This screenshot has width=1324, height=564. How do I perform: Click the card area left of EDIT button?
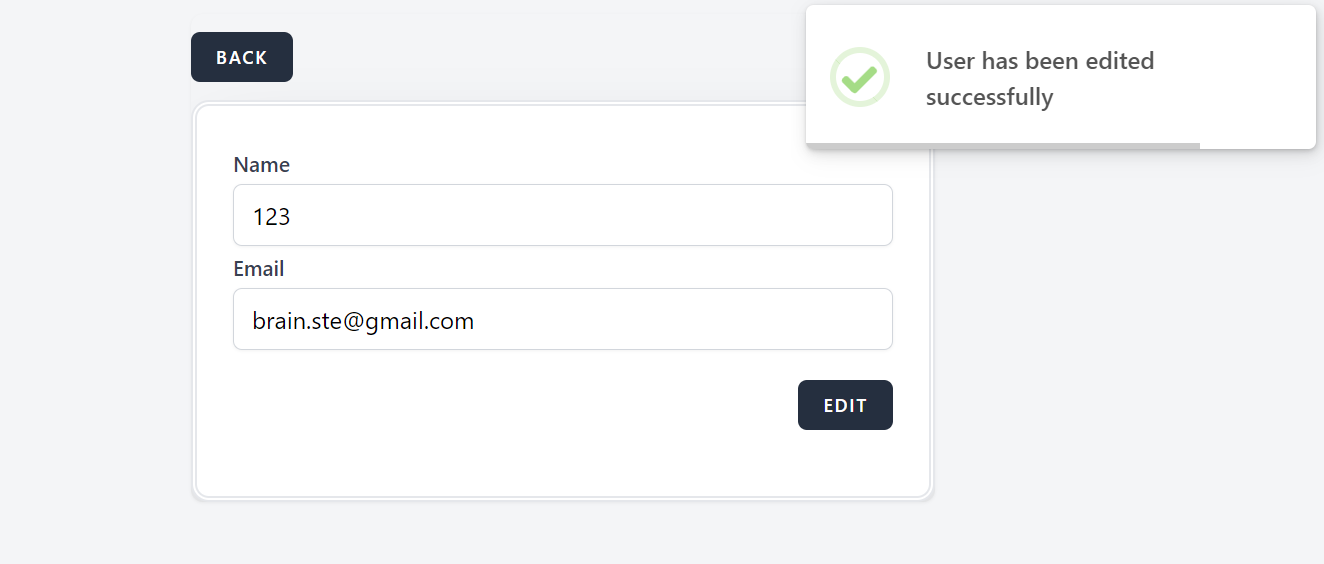click(x=500, y=405)
